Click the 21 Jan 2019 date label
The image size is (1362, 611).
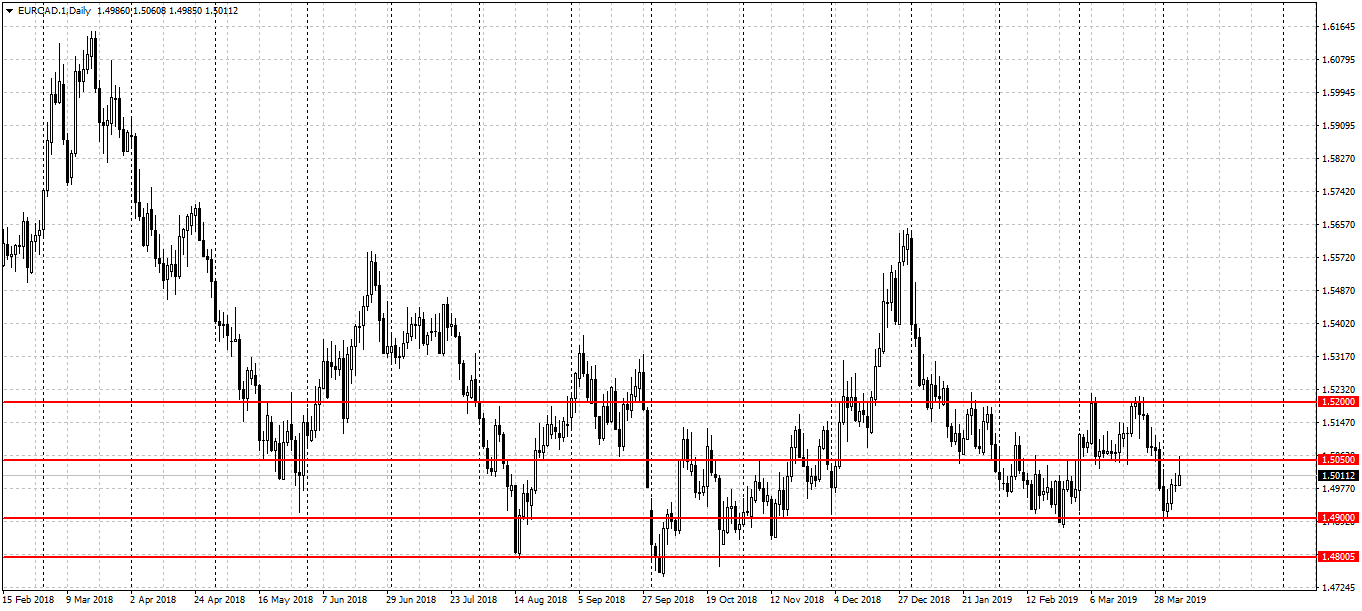tap(987, 600)
